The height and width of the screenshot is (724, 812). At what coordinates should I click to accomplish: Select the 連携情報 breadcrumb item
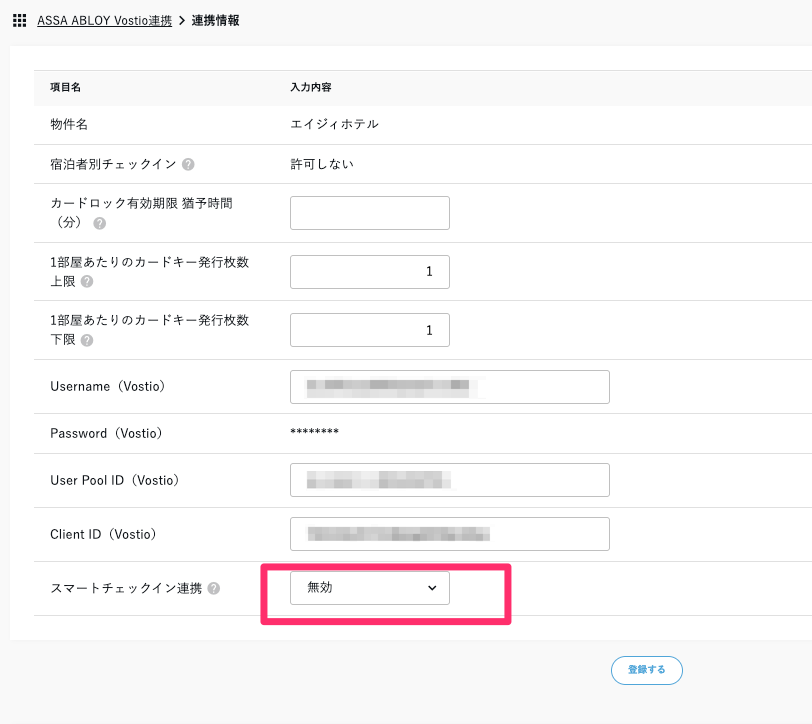pyautogui.click(x=215, y=20)
